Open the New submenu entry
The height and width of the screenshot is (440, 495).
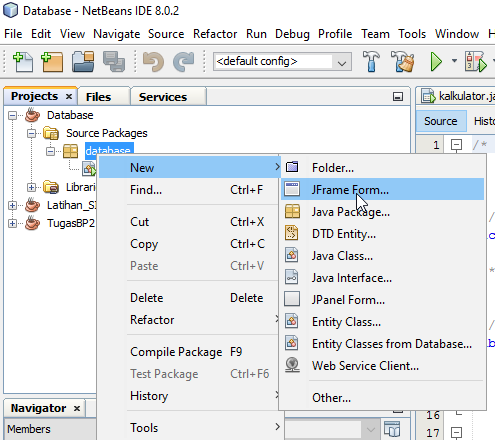189,167
